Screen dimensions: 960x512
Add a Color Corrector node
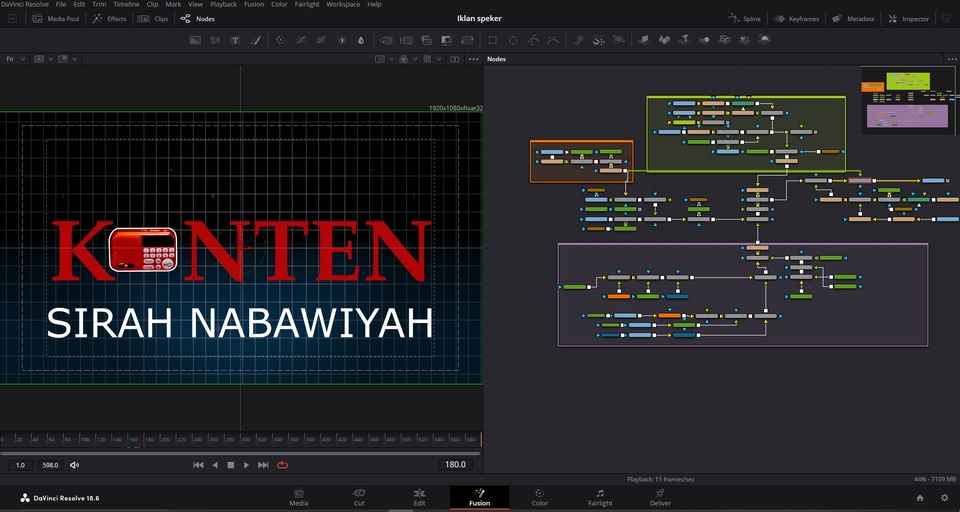tap(280, 40)
